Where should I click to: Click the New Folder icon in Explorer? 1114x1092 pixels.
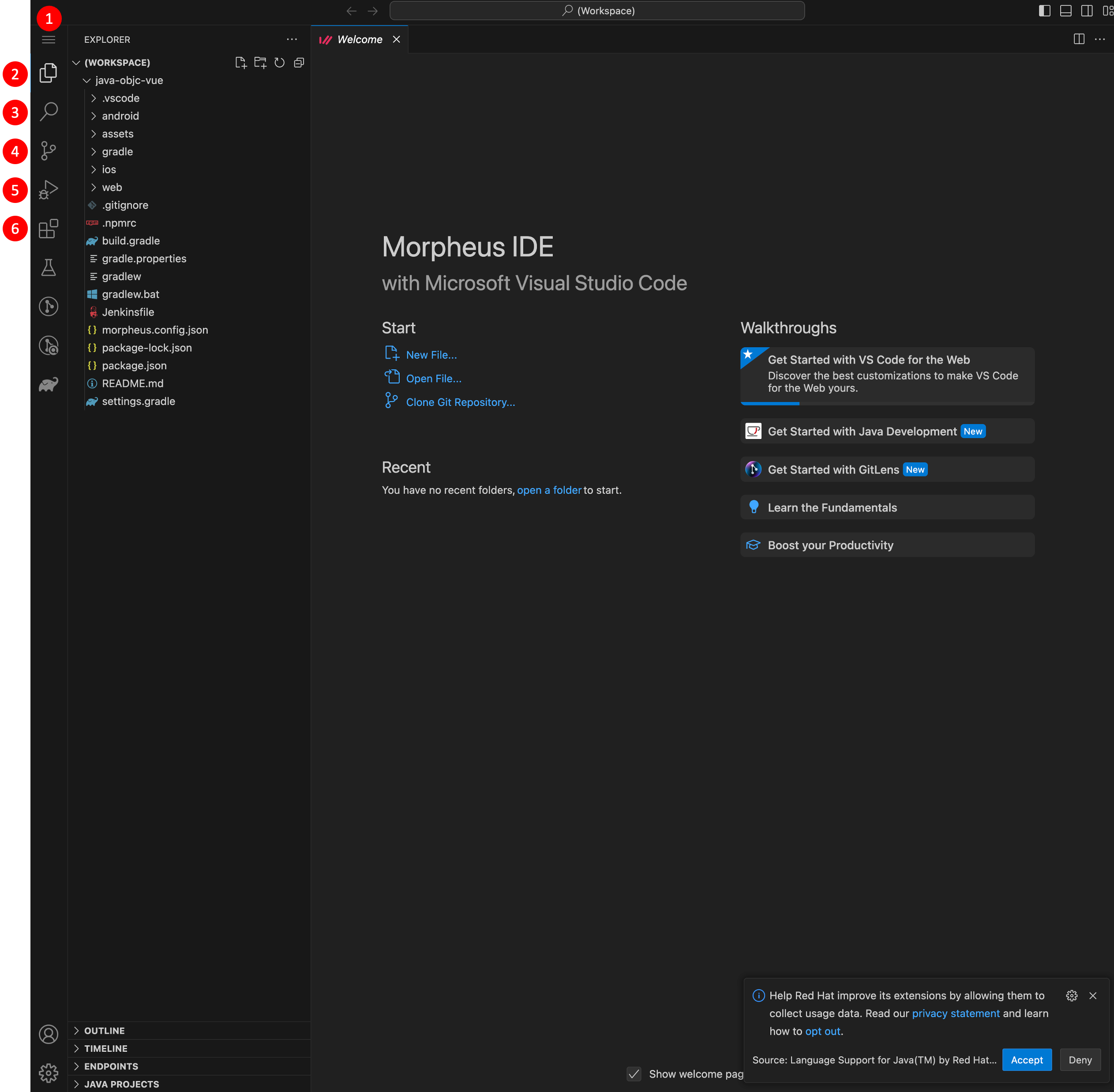click(260, 63)
